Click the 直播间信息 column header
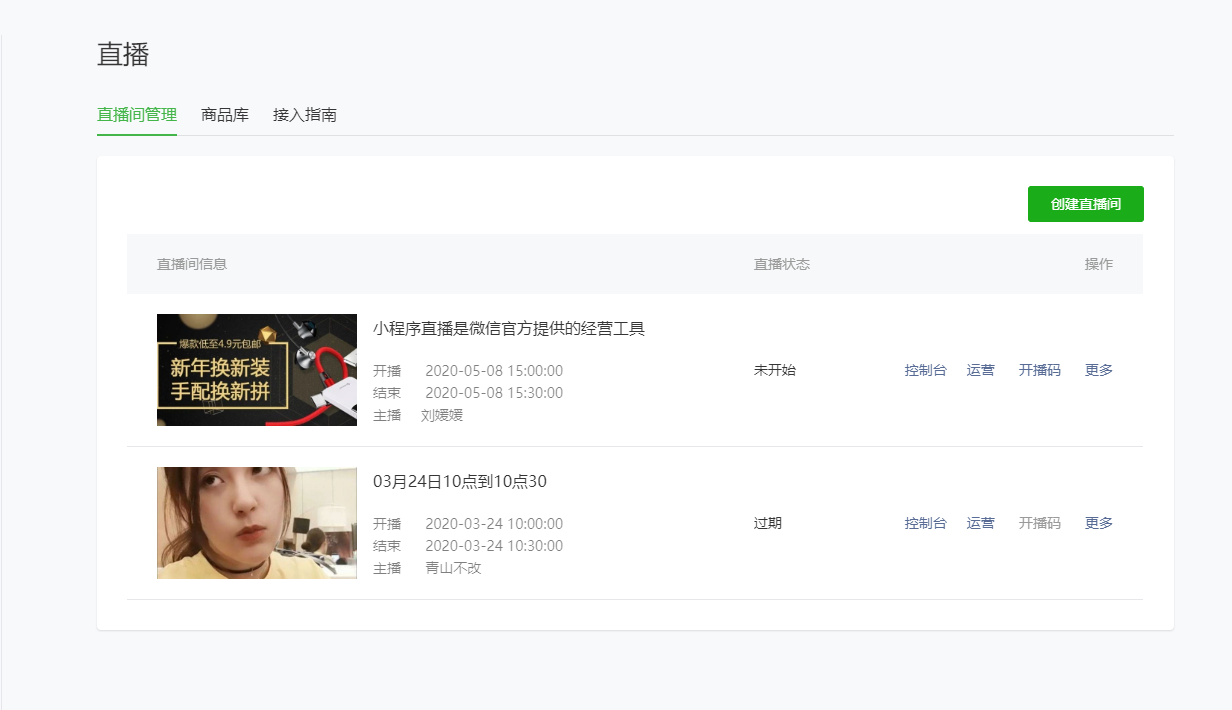Viewport: 1232px width, 710px height. (x=192, y=264)
